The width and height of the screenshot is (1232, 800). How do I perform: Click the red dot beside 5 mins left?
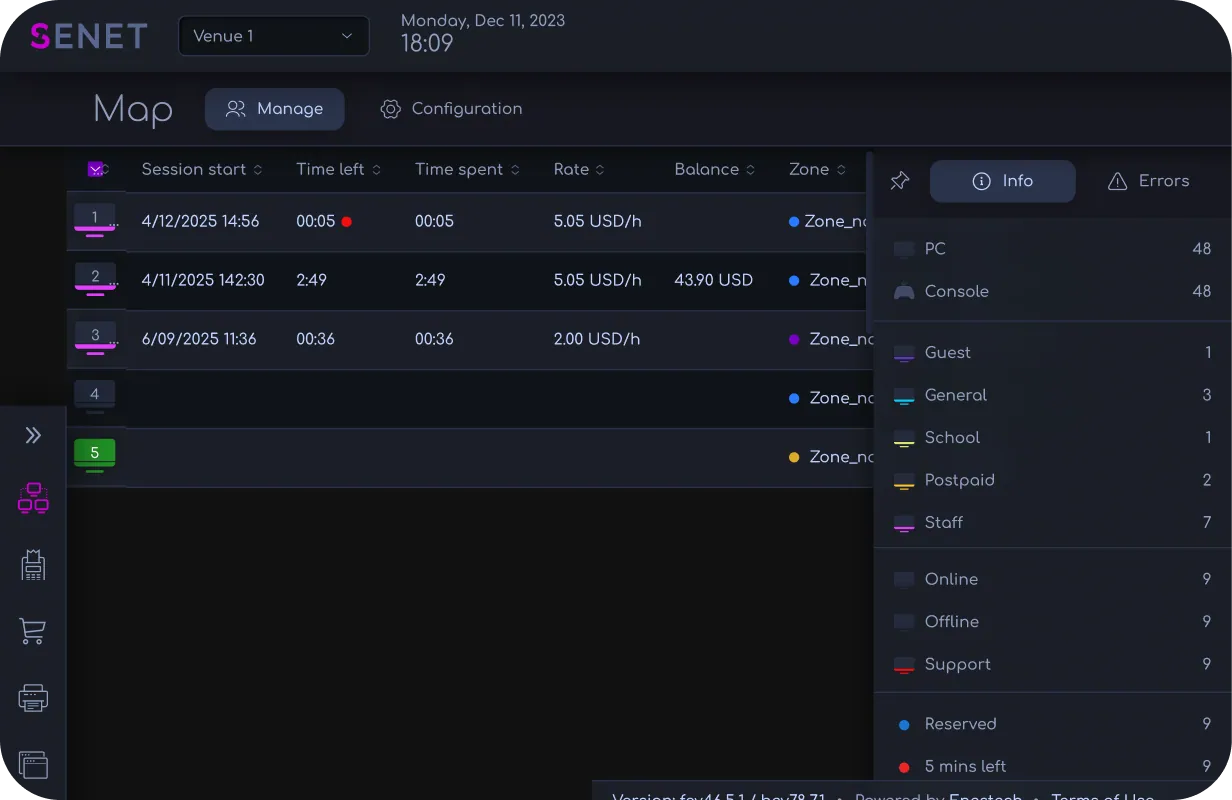coord(904,767)
